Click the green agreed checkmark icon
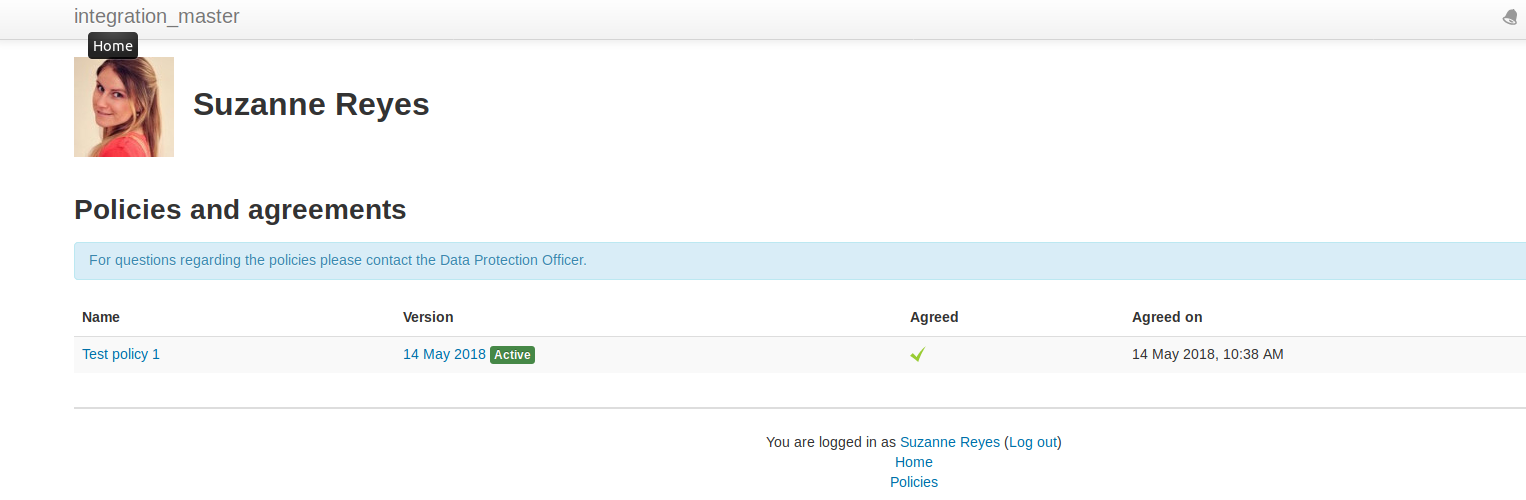The image size is (1526, 500). click(x=917, y=354)
